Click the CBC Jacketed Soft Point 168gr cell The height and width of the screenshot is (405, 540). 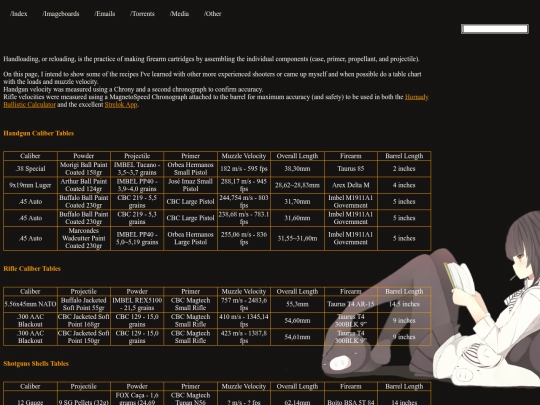pyautogui.click(x=84, y=321)
